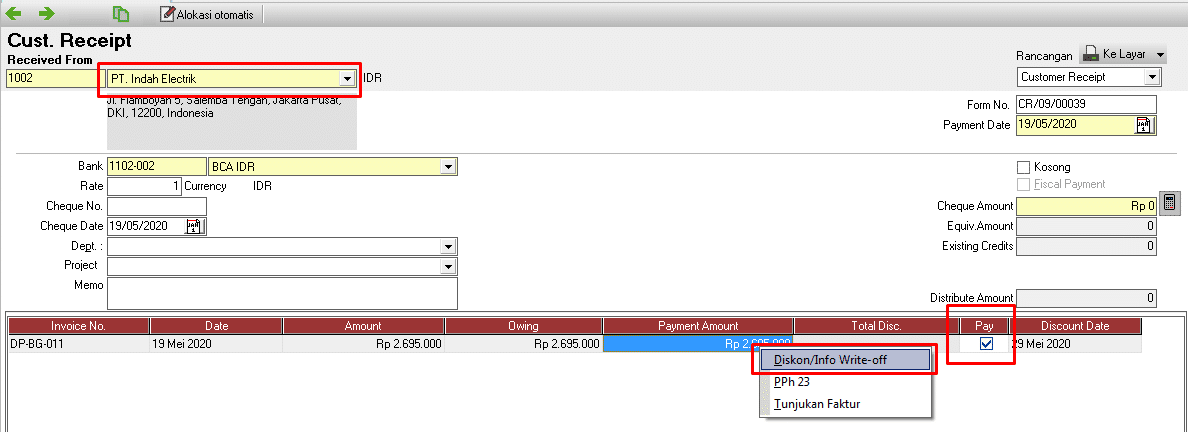Screen dimensions: 1188x432
Task: Click into the Memo text field
Action: click(282, 293)
